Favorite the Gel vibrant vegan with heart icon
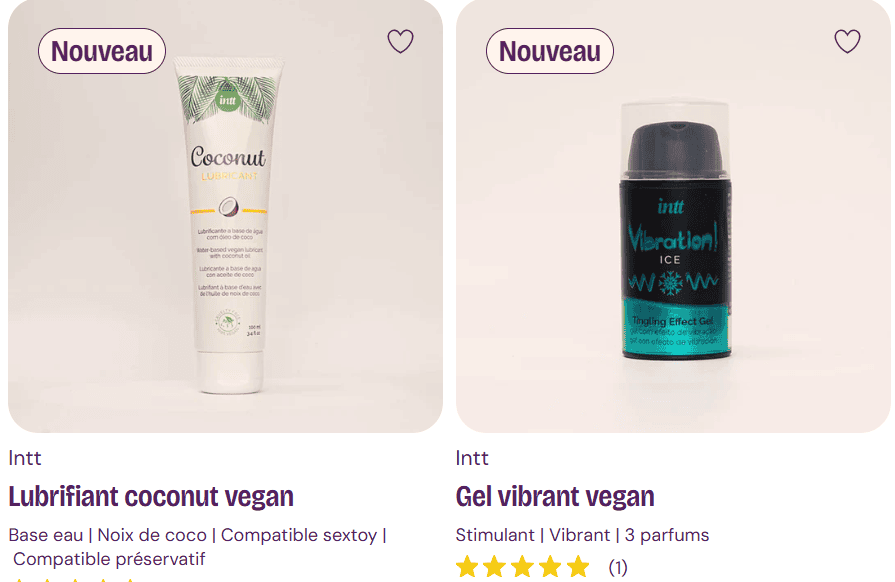The width and height of the screenshot is (895, 582). [x=847, y=41]
